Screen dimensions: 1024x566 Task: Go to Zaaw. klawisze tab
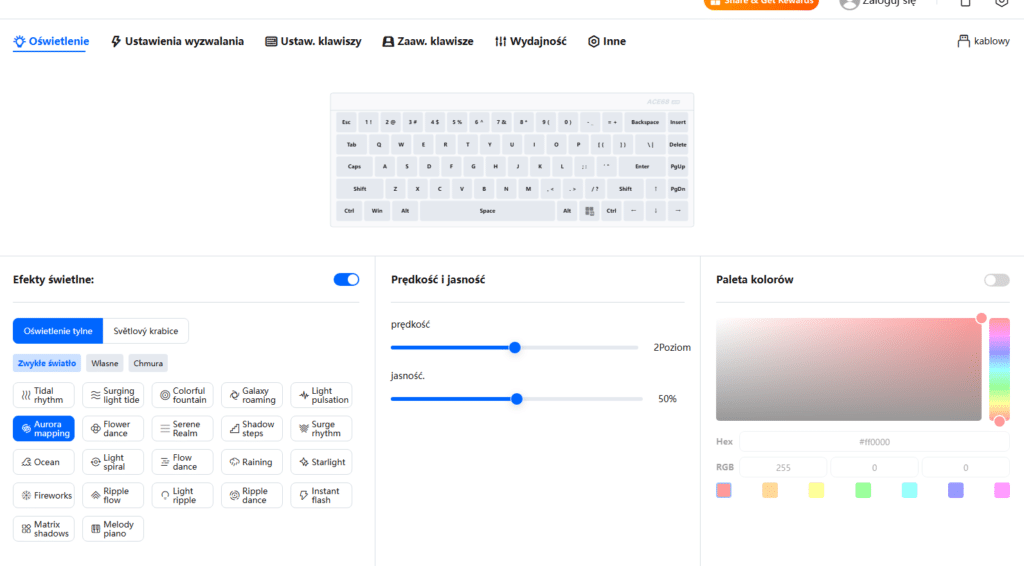(x=428, y=41)
